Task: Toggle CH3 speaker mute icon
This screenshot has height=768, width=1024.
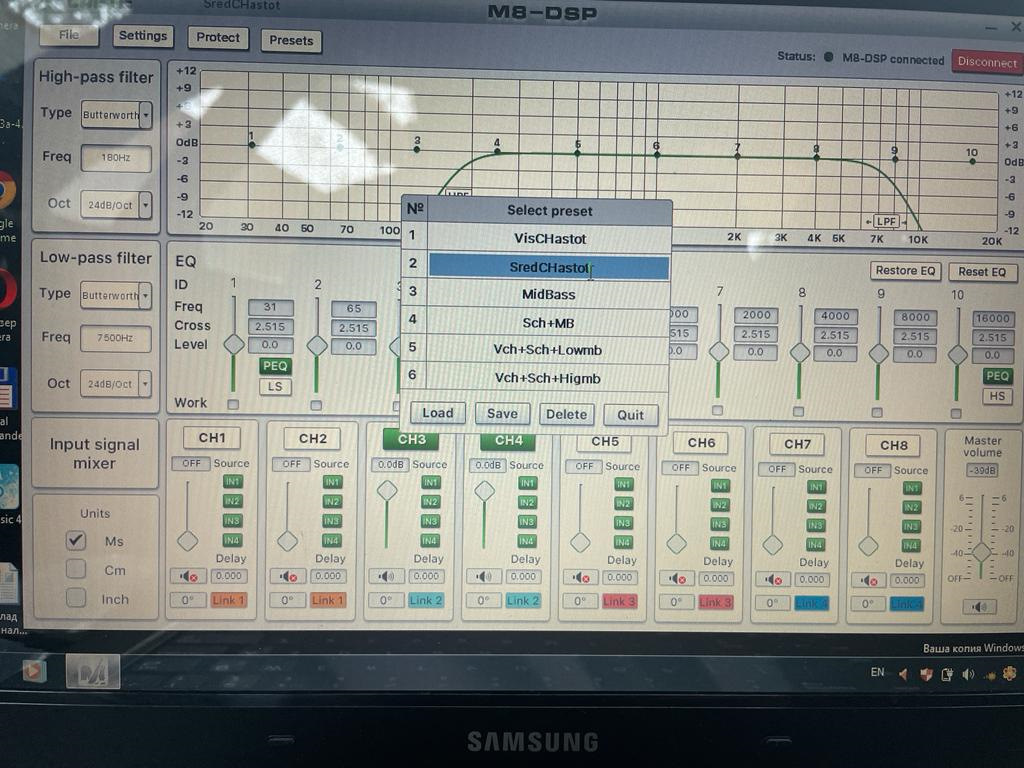Action: [x=387, y=576]
